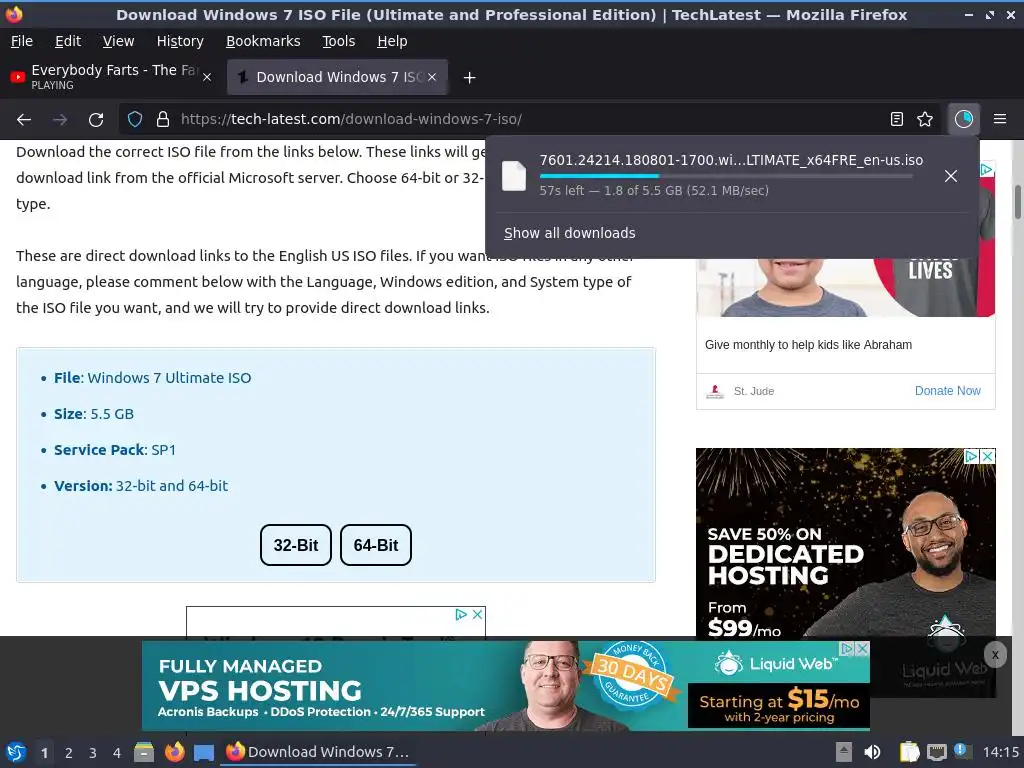Open the View menu
Screen dimensions: 1024x768
point(118,41)
